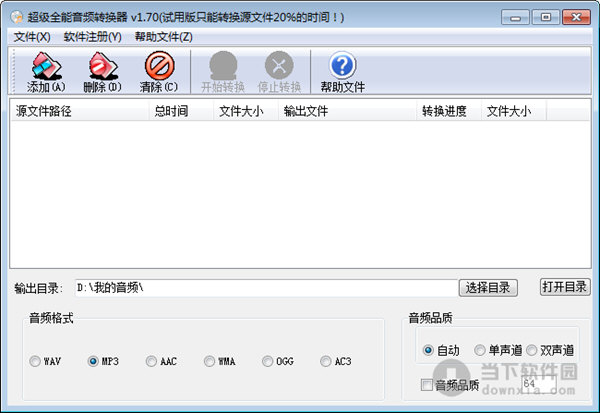The width and height of the screenshot is (600, 413).
Task: Enable the 音频品质 checkbox
Action: coord(427,385)
